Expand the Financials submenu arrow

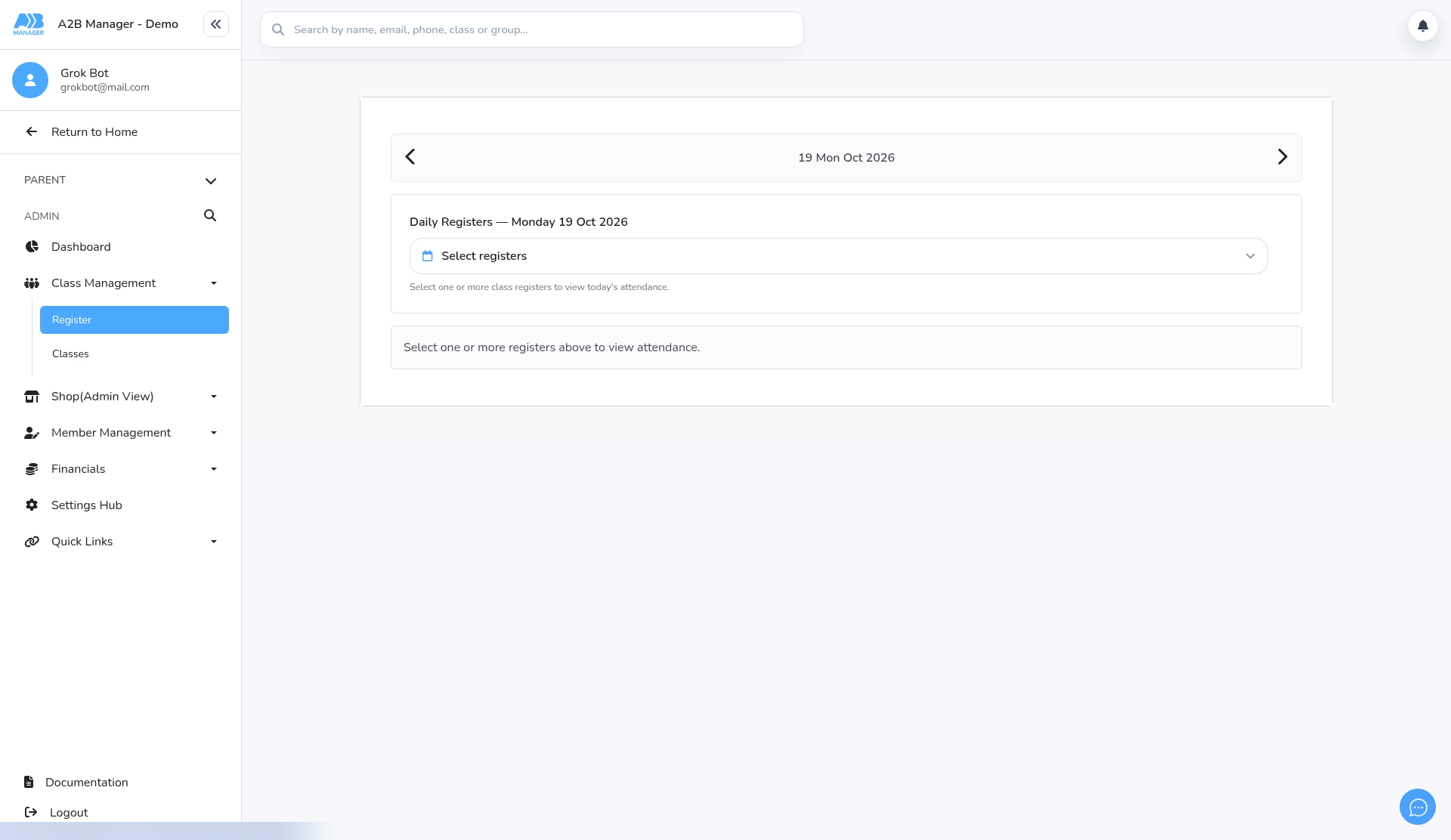click(214, 469)
